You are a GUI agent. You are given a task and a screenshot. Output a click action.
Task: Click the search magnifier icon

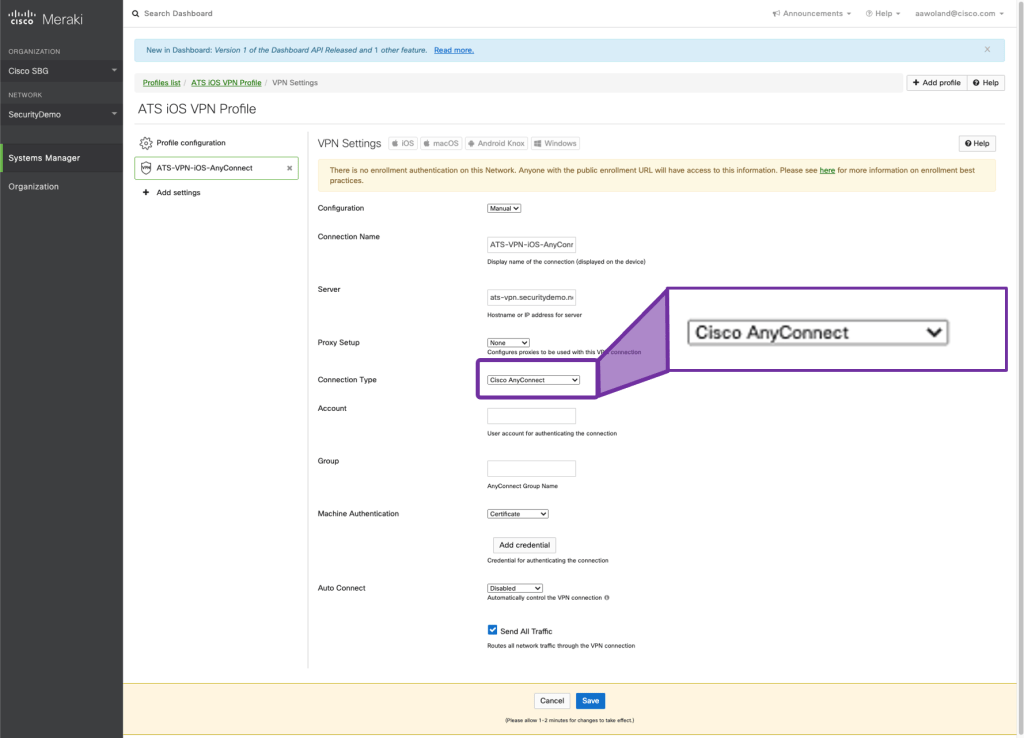coord(136,14)
